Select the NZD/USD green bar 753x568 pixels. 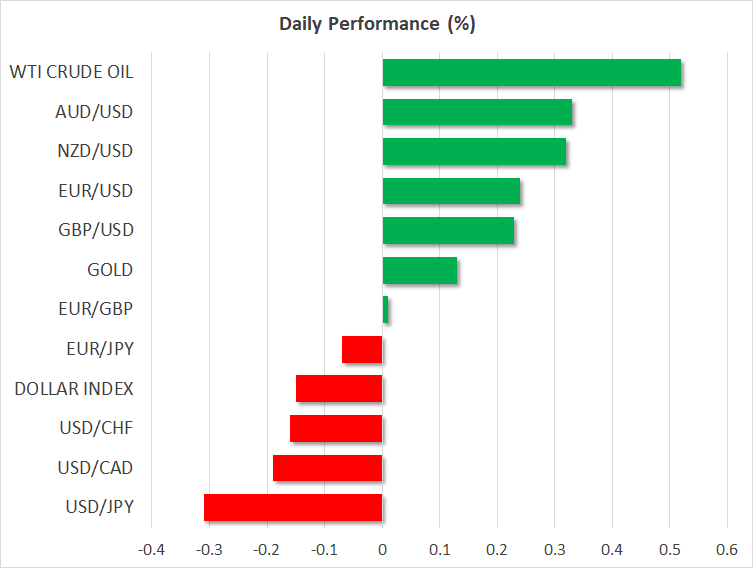point(474,152)
